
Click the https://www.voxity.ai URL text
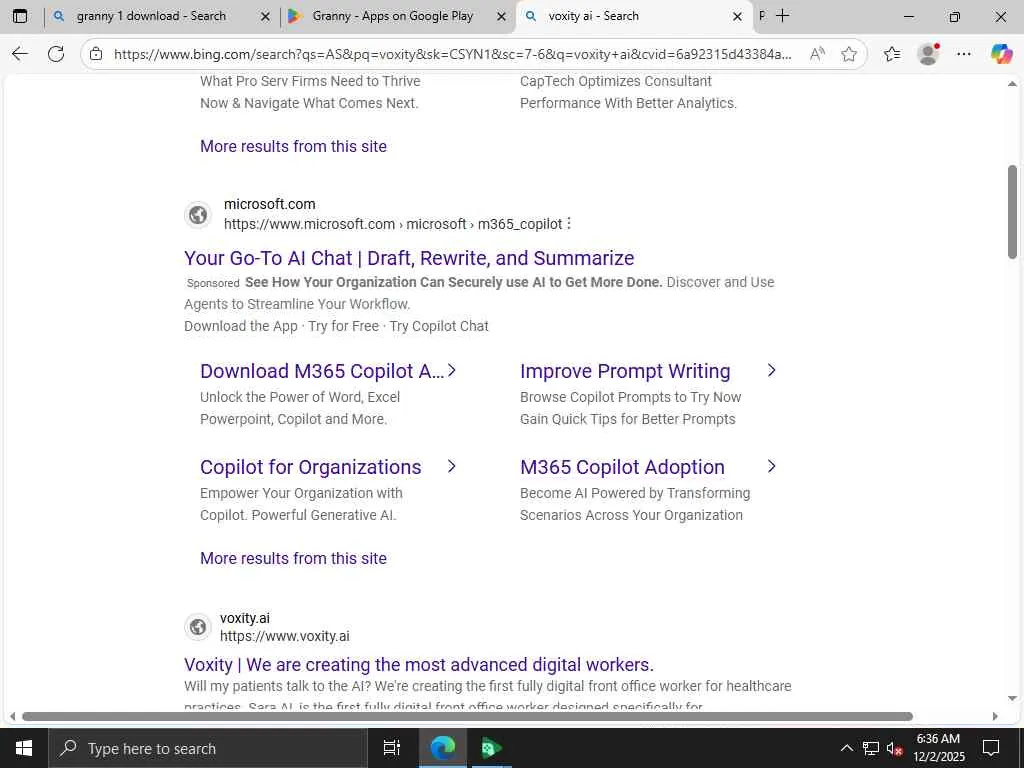(285, 637)
